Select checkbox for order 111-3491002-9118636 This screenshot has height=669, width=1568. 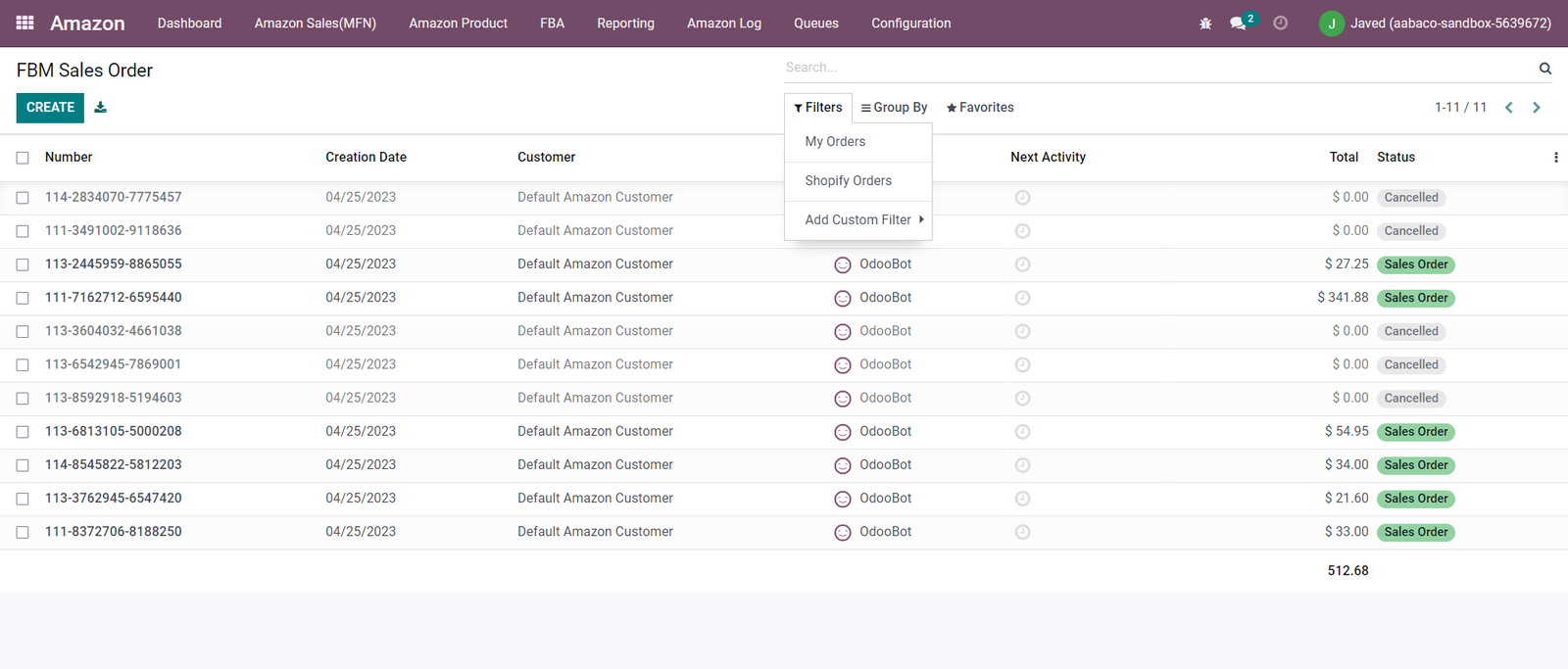23,231
